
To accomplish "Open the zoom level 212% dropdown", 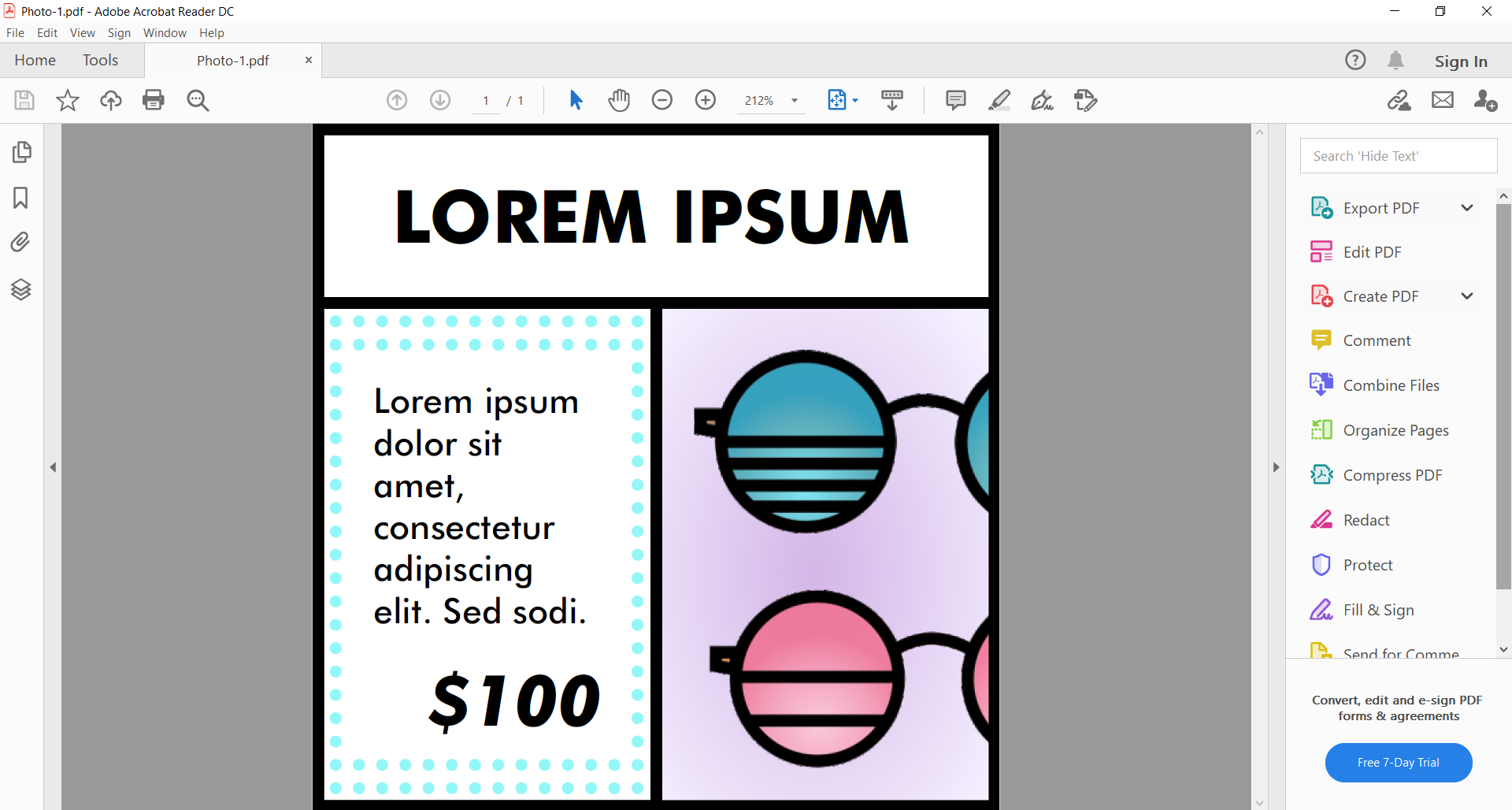I will click(795, 101).
